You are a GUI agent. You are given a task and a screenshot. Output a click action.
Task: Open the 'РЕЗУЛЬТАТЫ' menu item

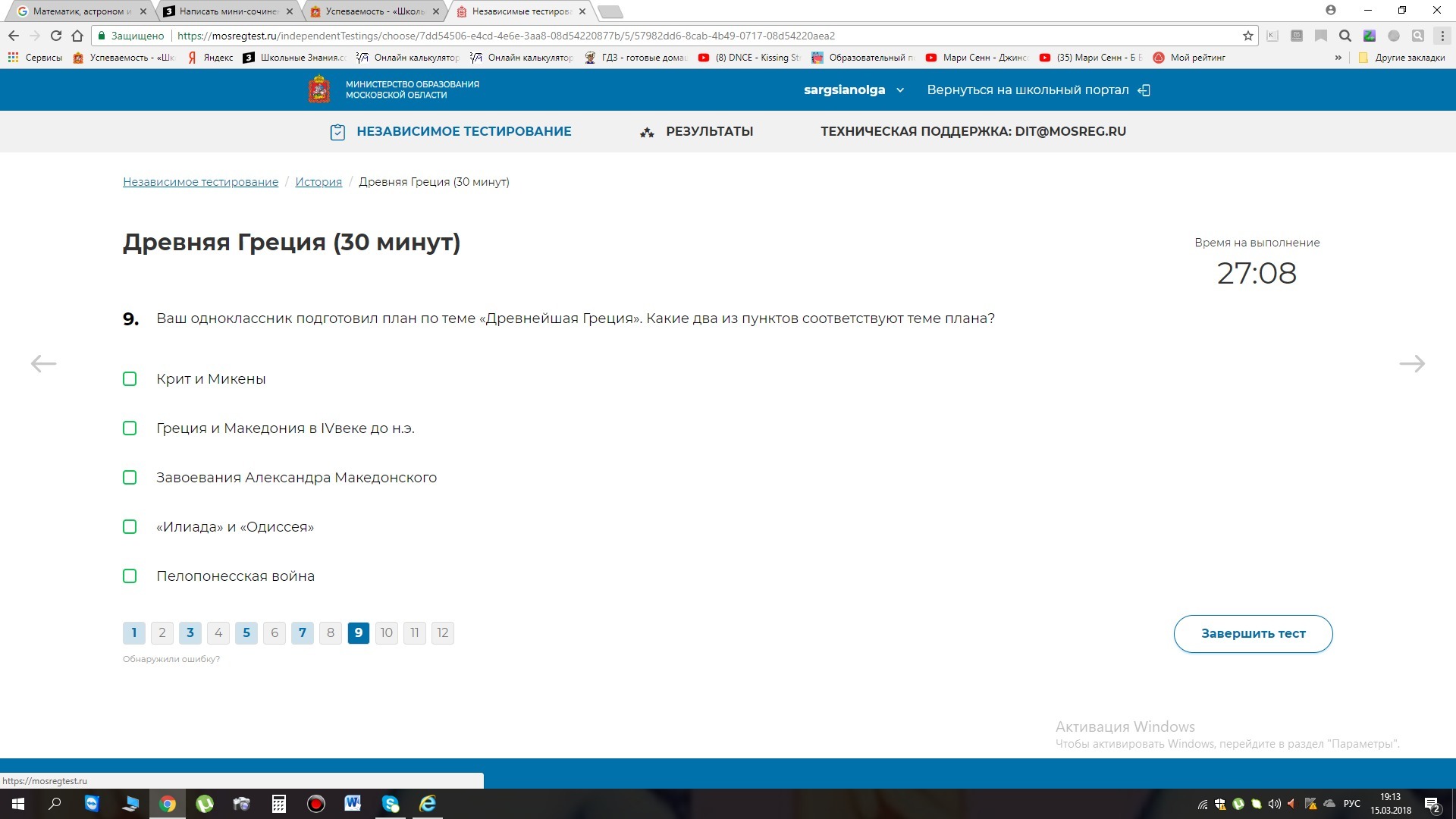click(709, 132)
